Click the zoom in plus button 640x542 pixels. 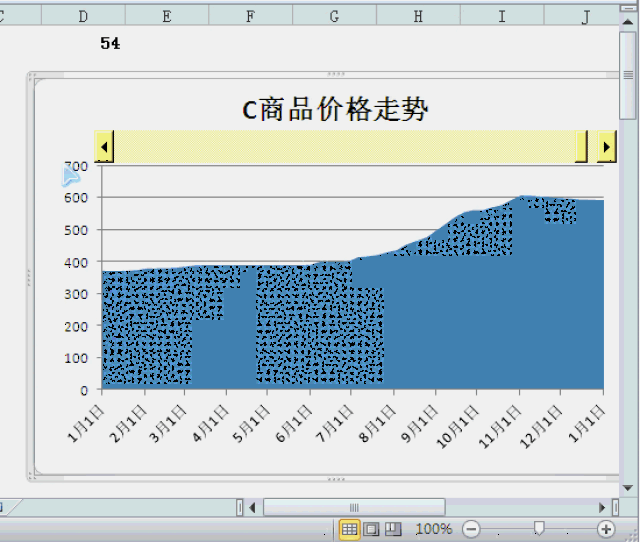click(606, 529)
